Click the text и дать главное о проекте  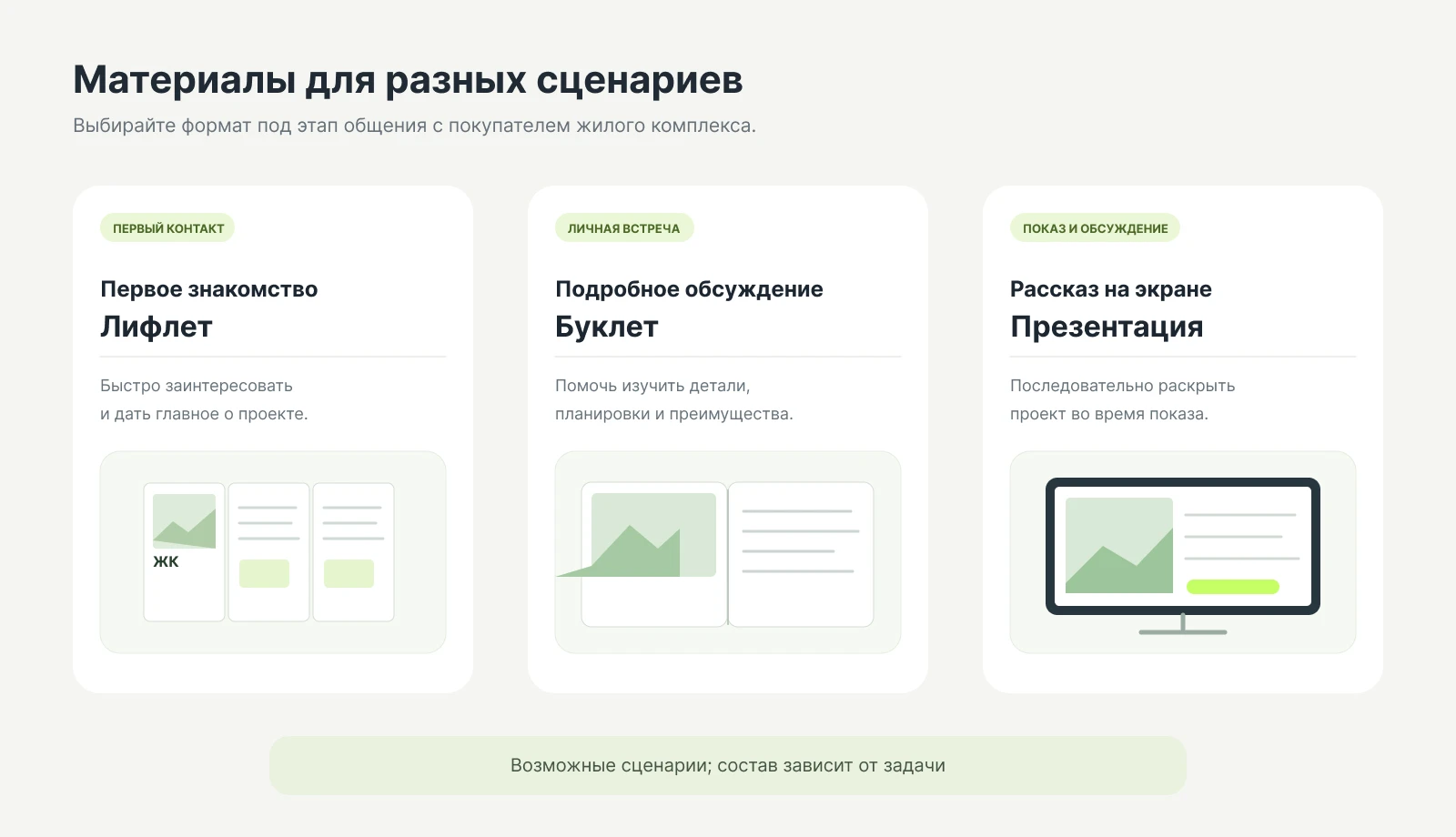click(x=204, y=414)
